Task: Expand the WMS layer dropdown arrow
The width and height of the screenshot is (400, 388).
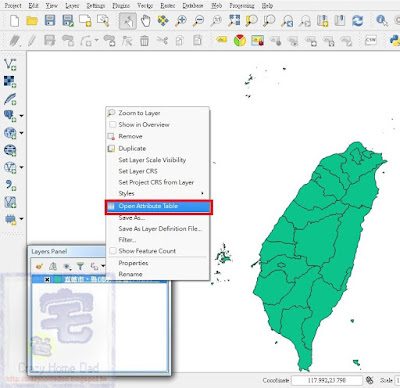Action: point(21,133)
